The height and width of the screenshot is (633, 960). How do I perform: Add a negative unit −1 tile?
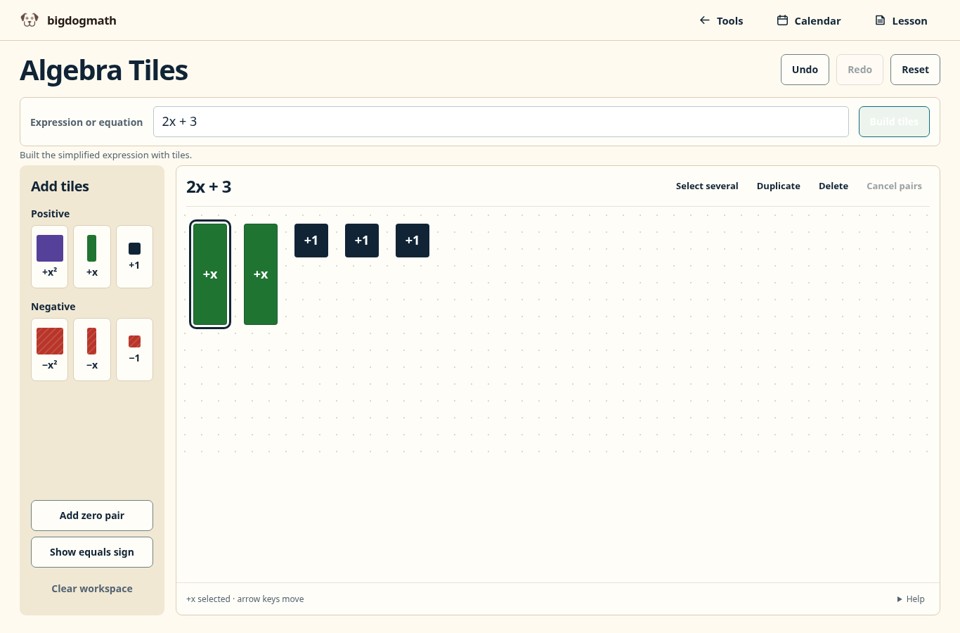coord(135,350)
